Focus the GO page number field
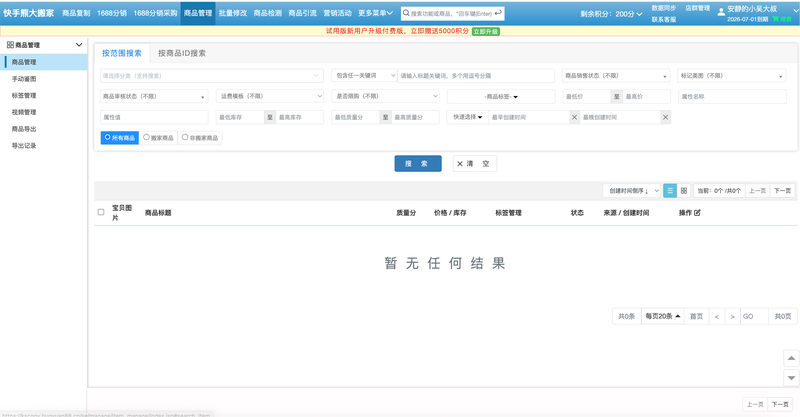Screen dimensions: 800x417 pyautogui.click(x=754, y=316)
